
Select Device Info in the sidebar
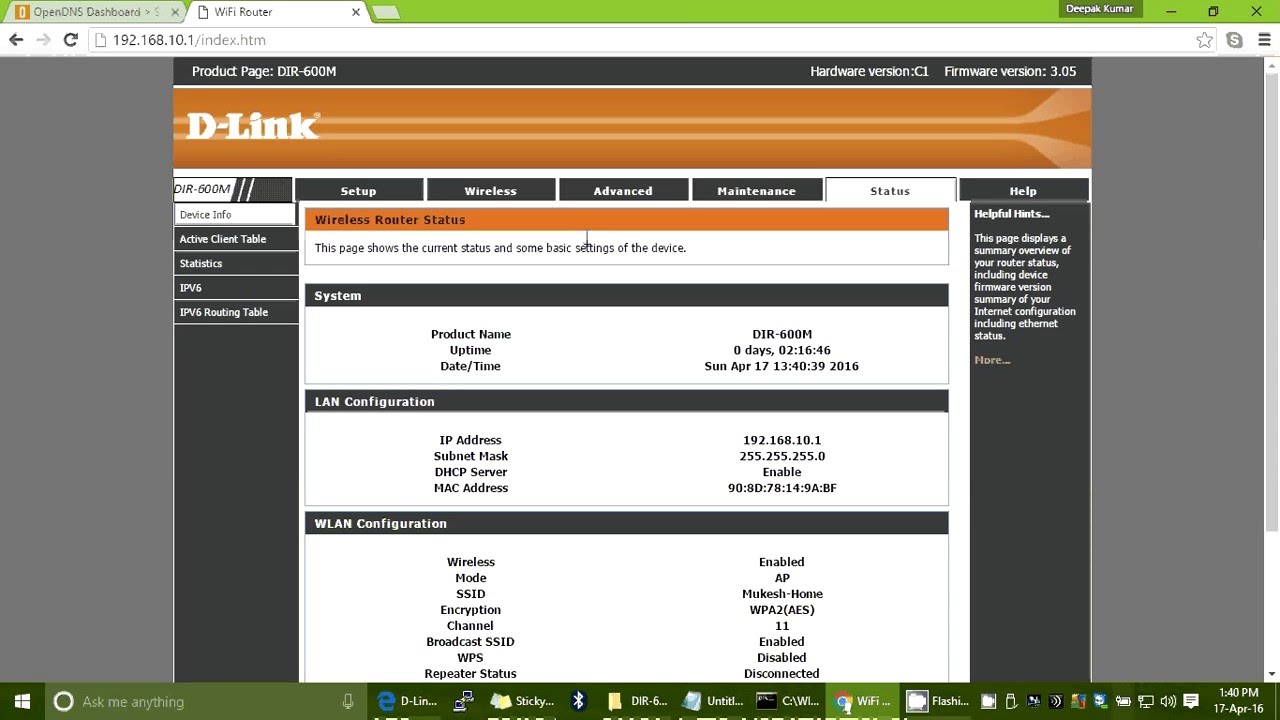click(236, 215)
